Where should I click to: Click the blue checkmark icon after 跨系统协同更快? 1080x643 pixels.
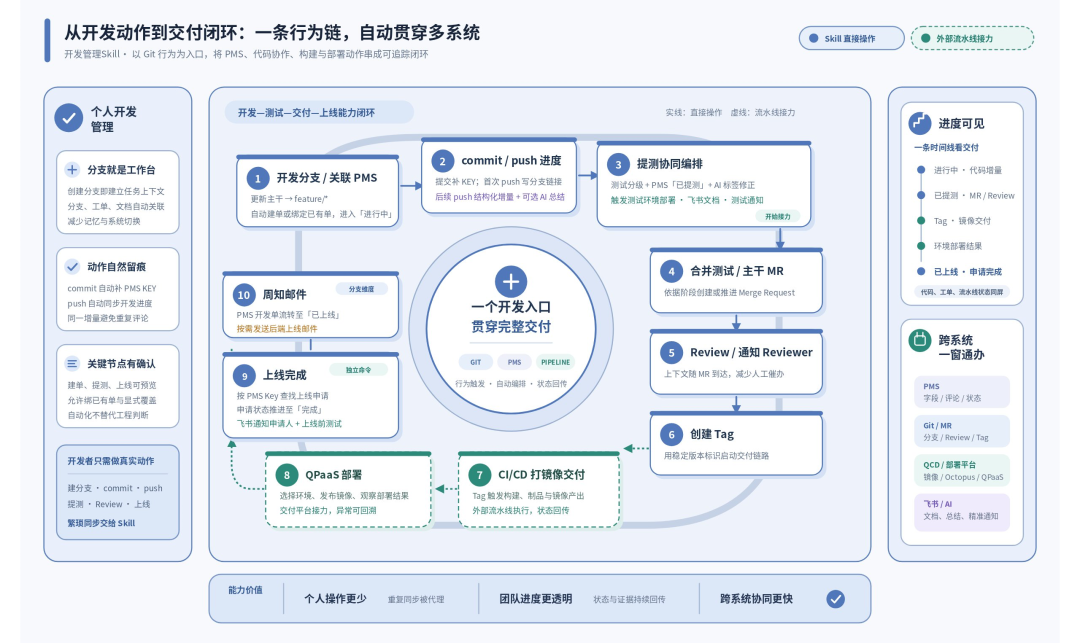835,599
